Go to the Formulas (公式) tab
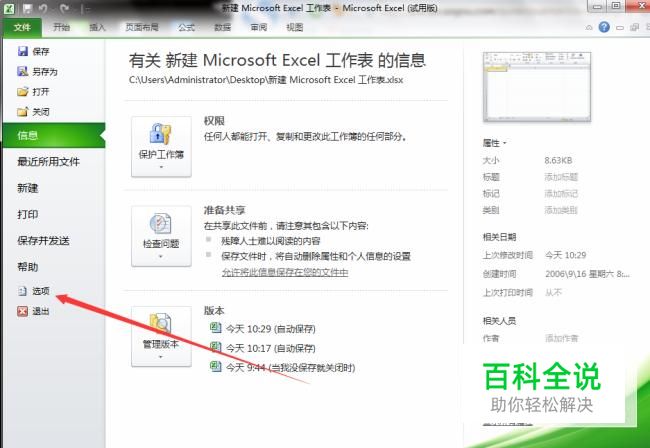Image resolution: width=650 pixels, height=448 pixels. [187, 27]
